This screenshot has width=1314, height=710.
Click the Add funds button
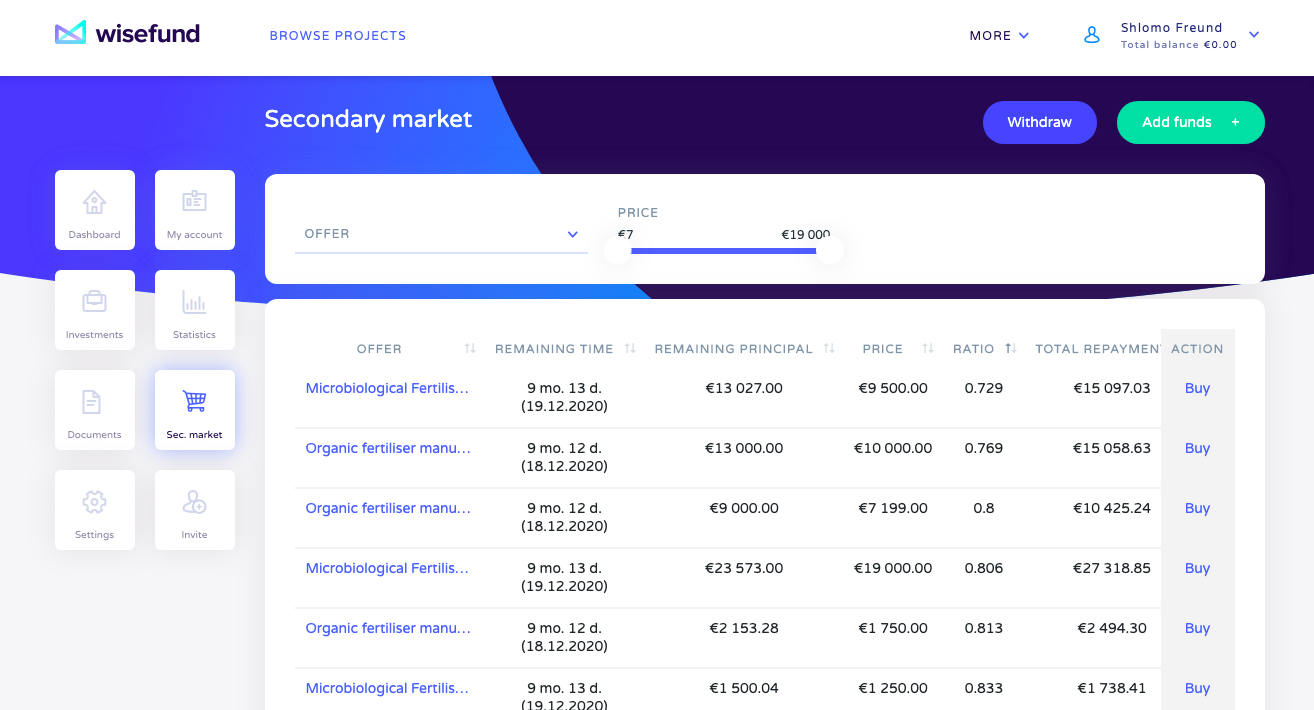tap(1191, 122)
